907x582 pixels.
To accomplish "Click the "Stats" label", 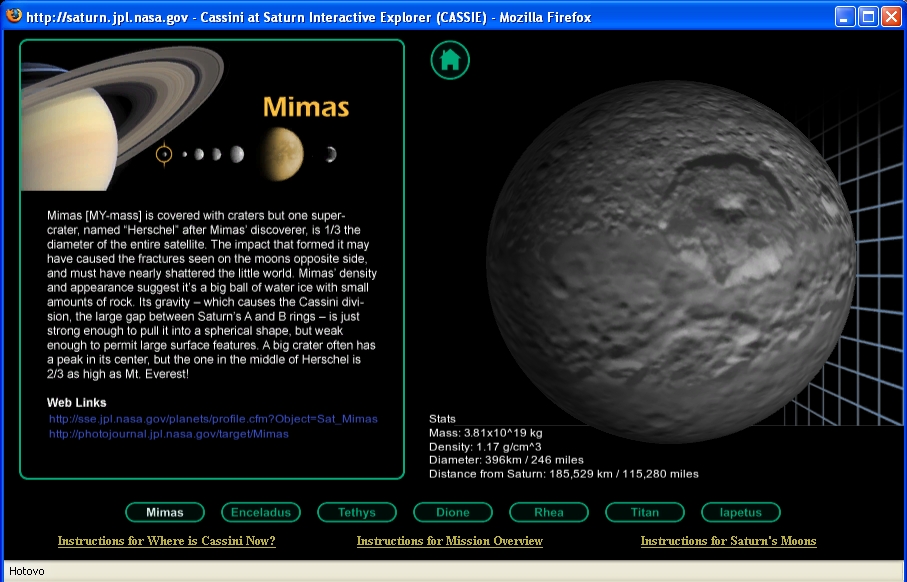I will pos(443,419).
